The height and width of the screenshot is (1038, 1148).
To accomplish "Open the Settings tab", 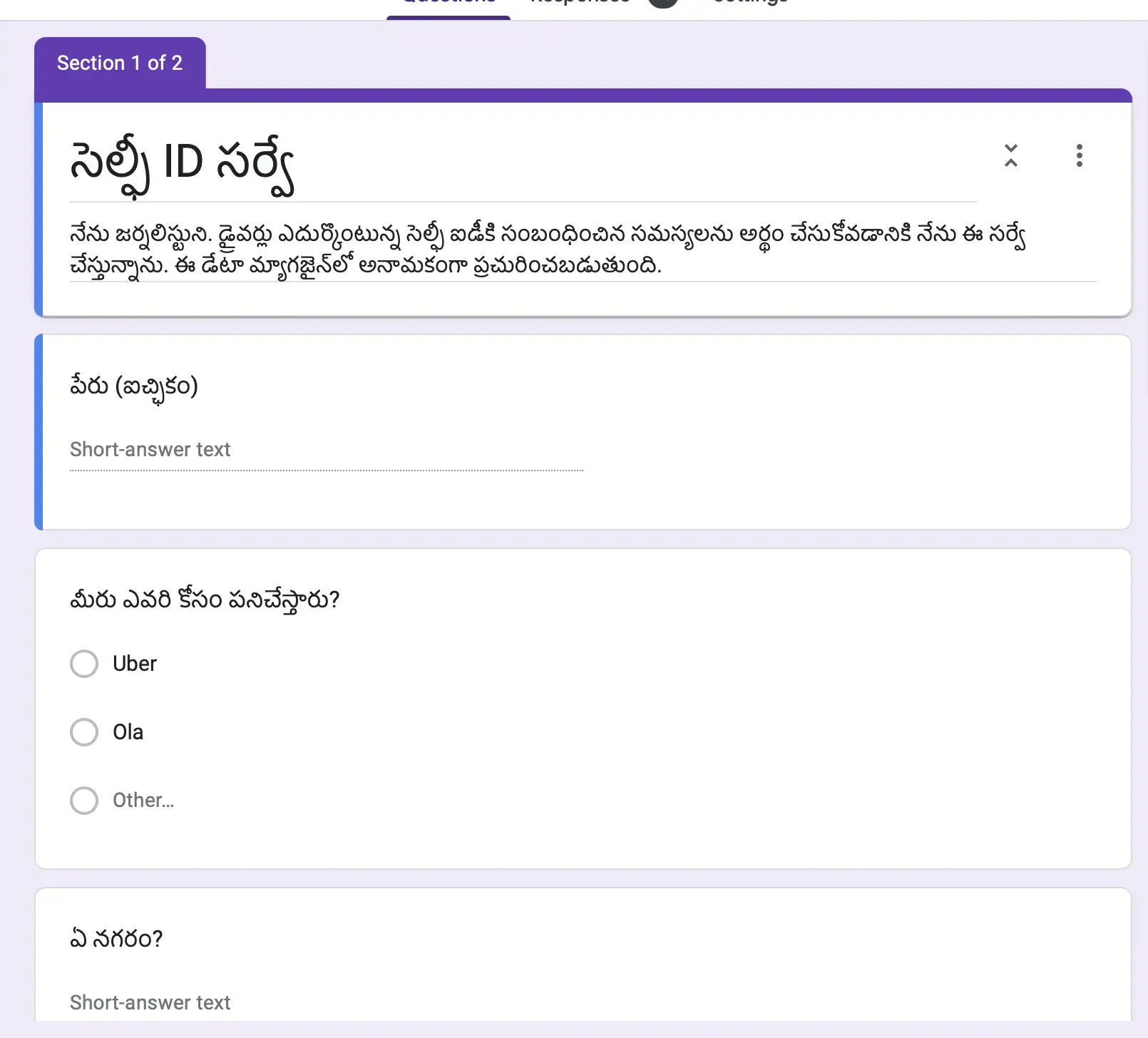I will point(751,4).
